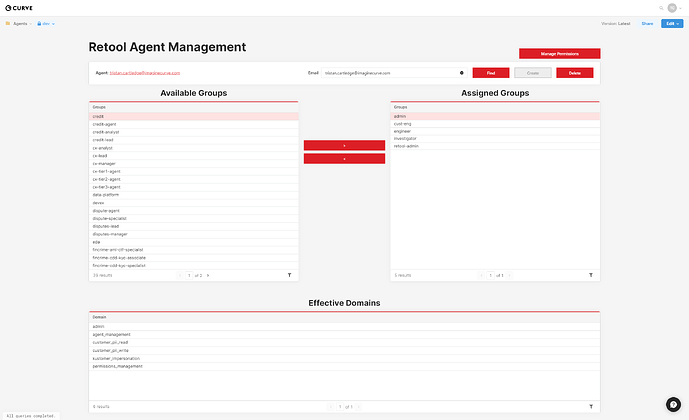Select the cx-manager group row
Image resolution: width=689 pixels, height=420 pixels.
point(193,163)
